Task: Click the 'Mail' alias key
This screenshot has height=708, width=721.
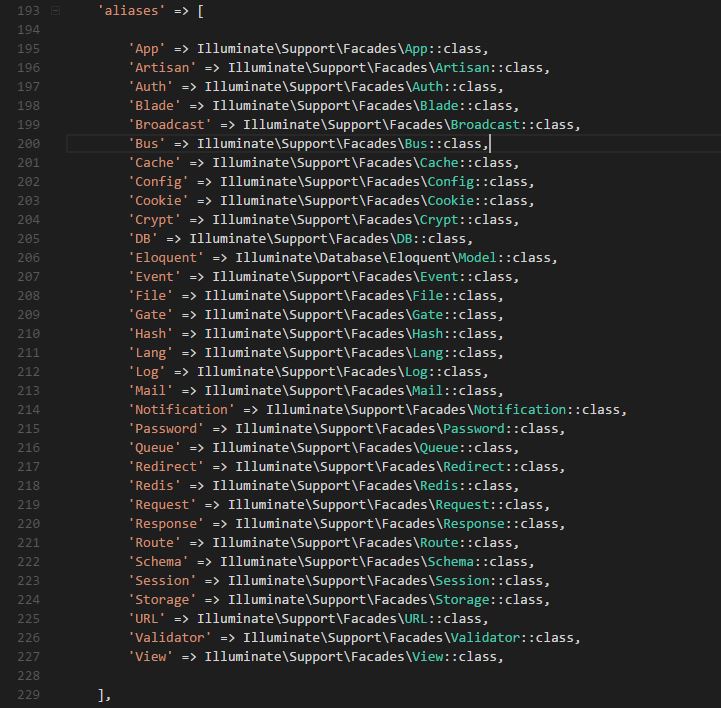Action: (151, 391)
